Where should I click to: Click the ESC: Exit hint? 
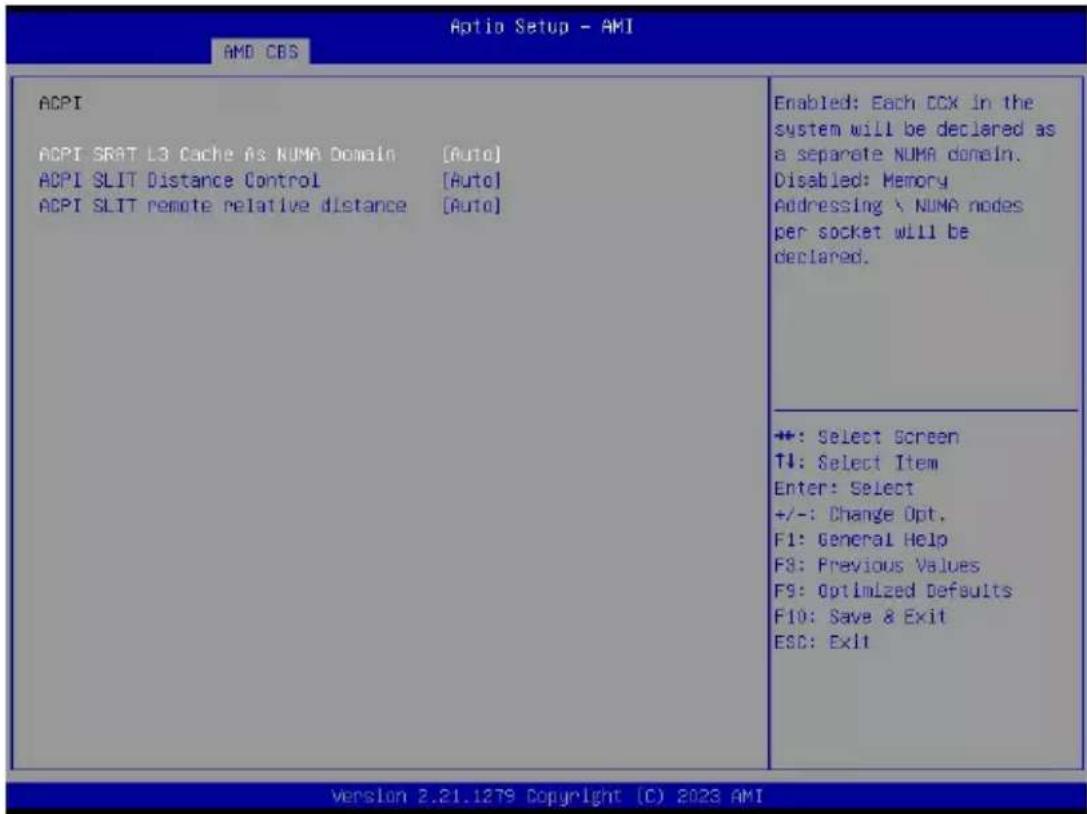pos(822,642)
